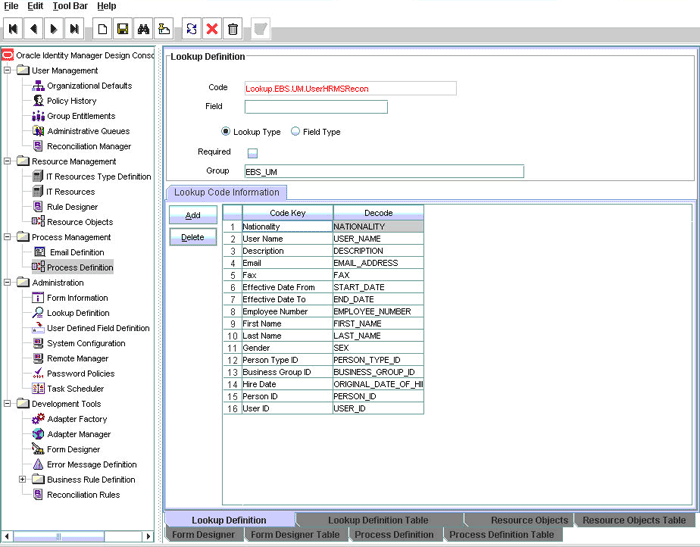Screen dimensions: 700x547
Task: Click the Add button
Action: point(193,215)
